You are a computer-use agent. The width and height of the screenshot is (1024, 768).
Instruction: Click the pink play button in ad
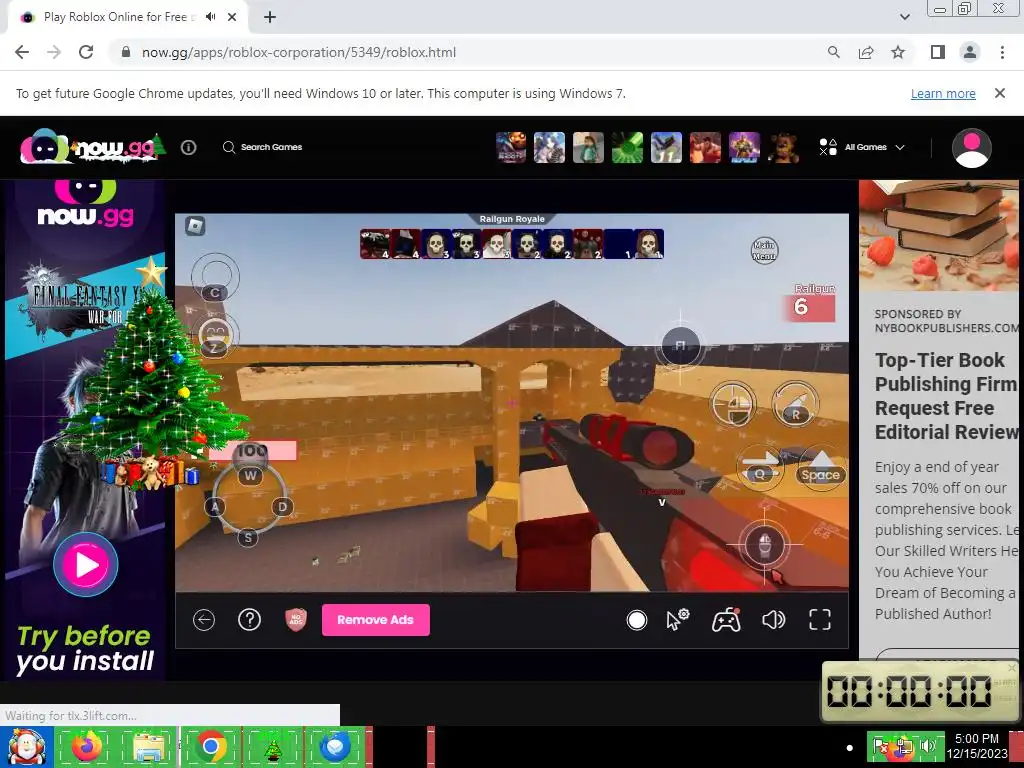[86, 564]
